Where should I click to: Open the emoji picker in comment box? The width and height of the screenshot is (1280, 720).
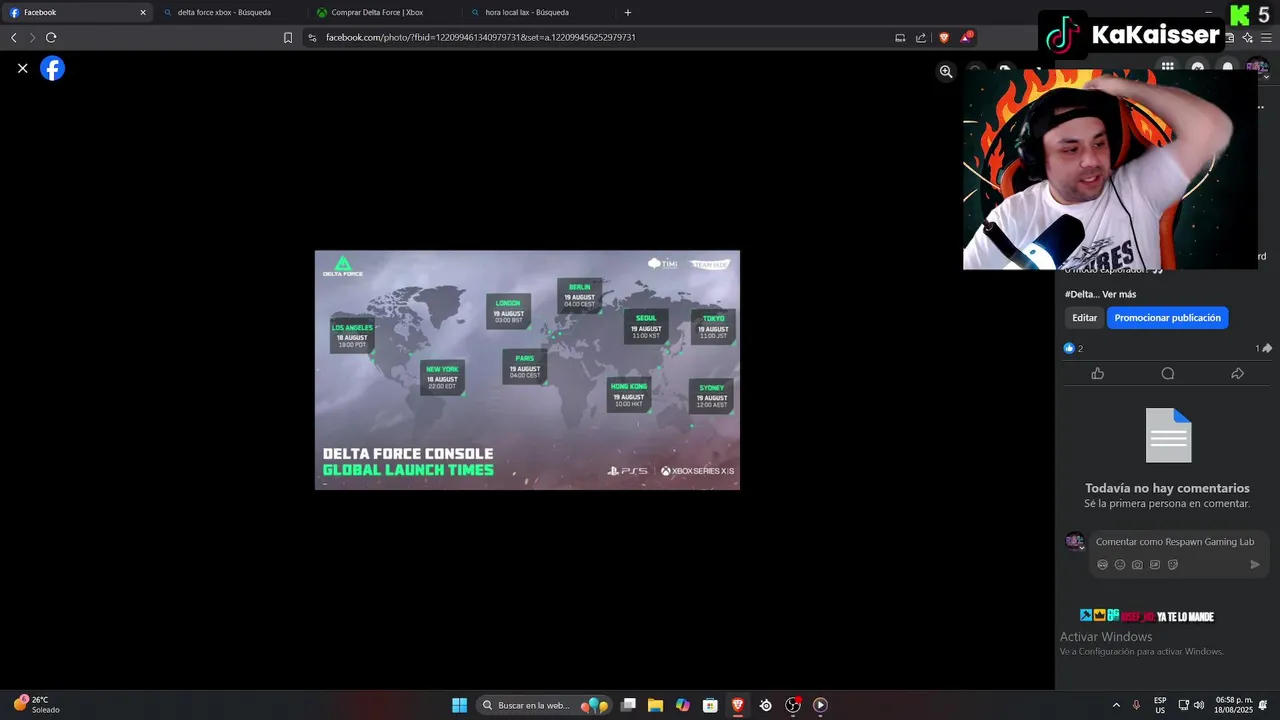(1120, 565)
